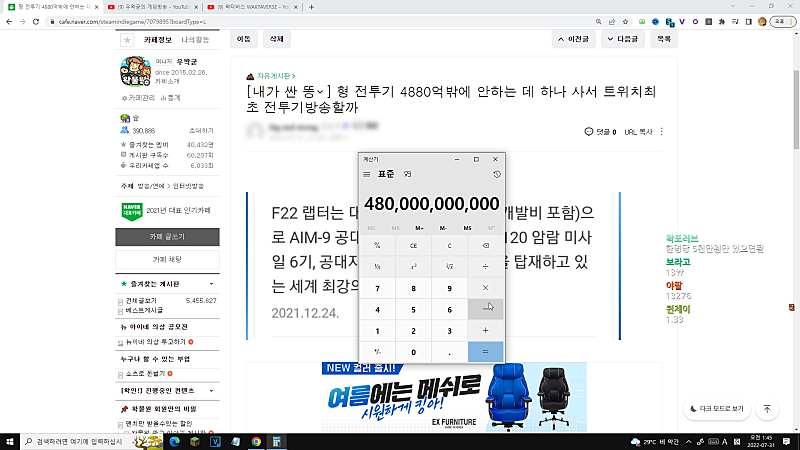Open Windows Start menu
Viewport: 800px width, 450px height.
(x=10, y=441)
